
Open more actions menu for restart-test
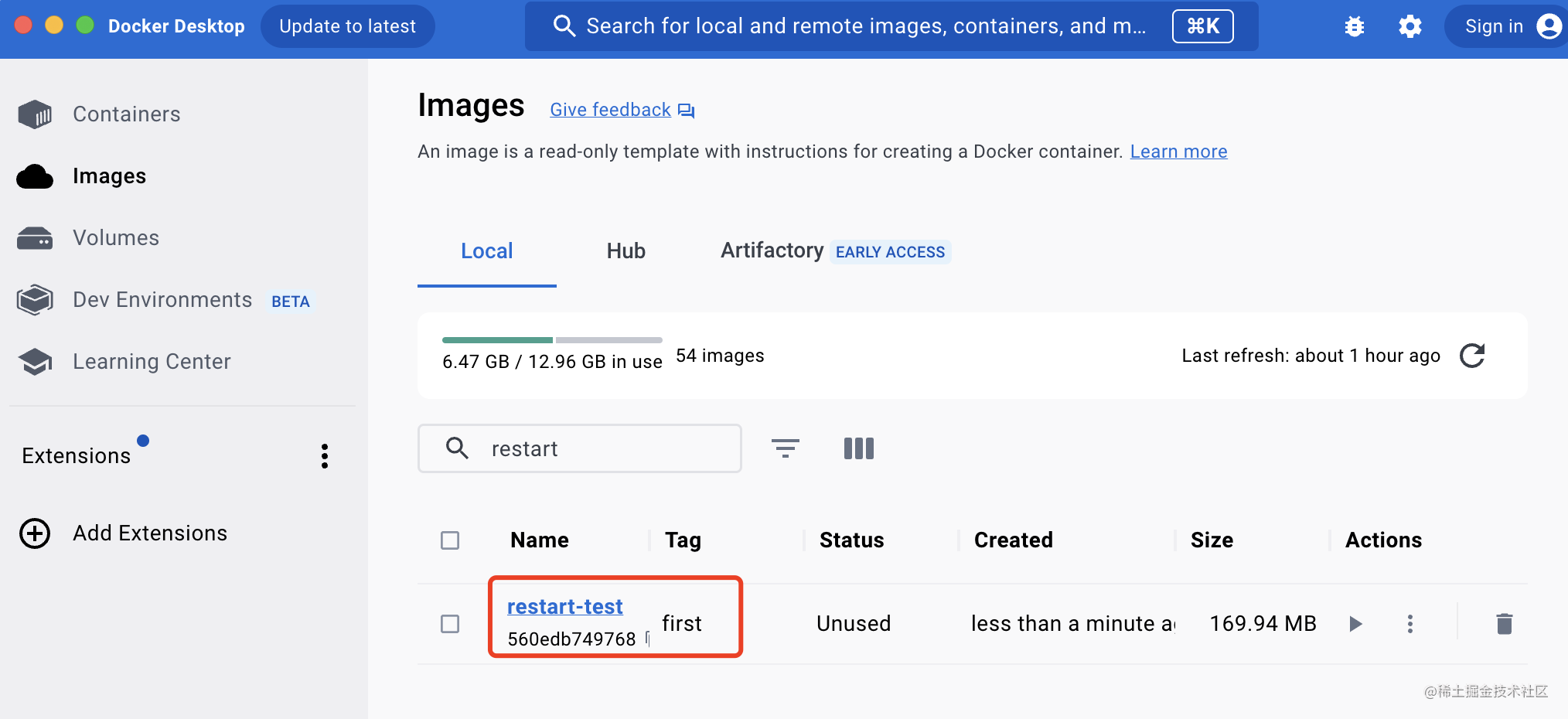pyautogui.click(x=1409, y=624)
